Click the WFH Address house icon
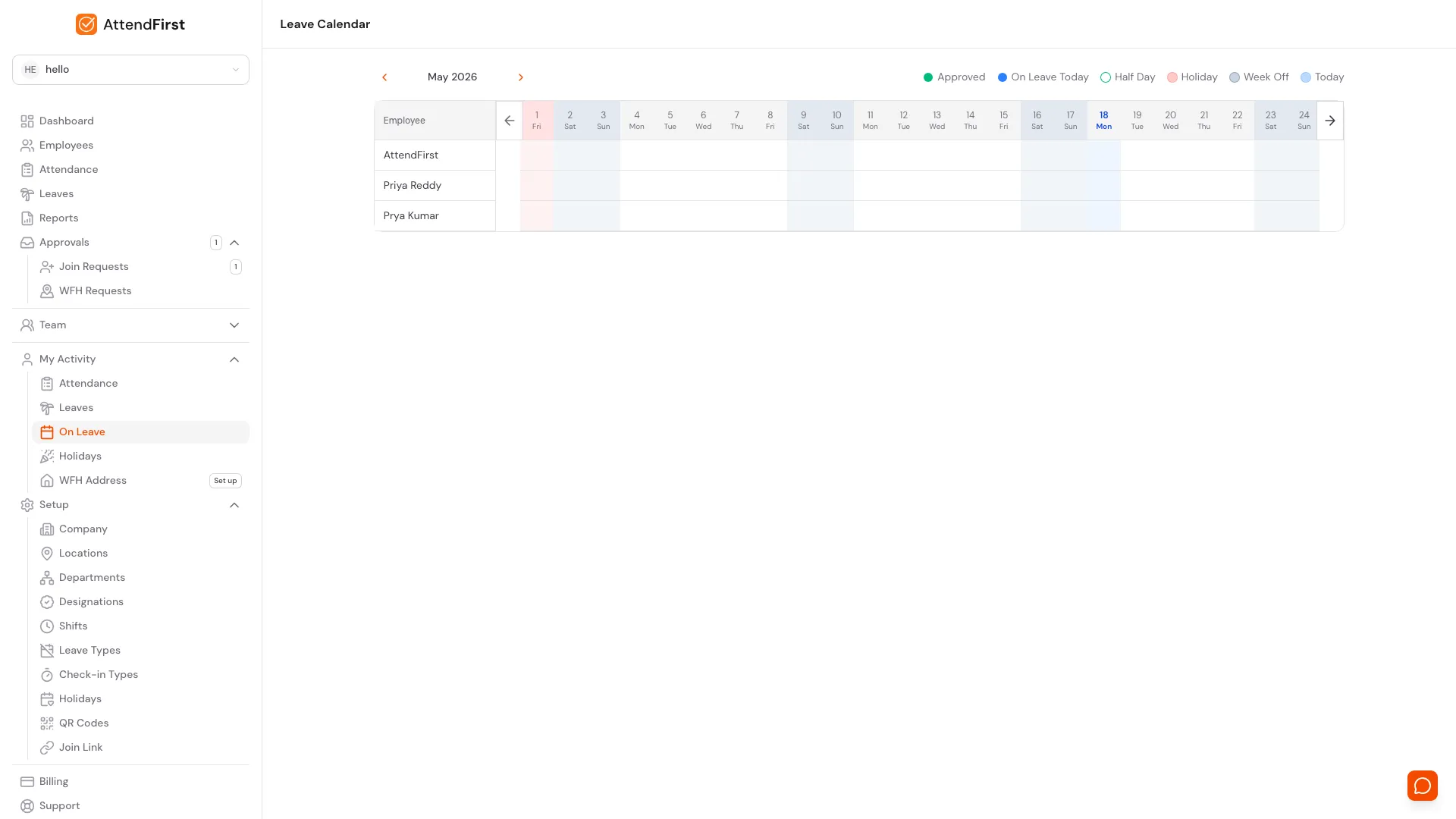 tap(47, 481)
